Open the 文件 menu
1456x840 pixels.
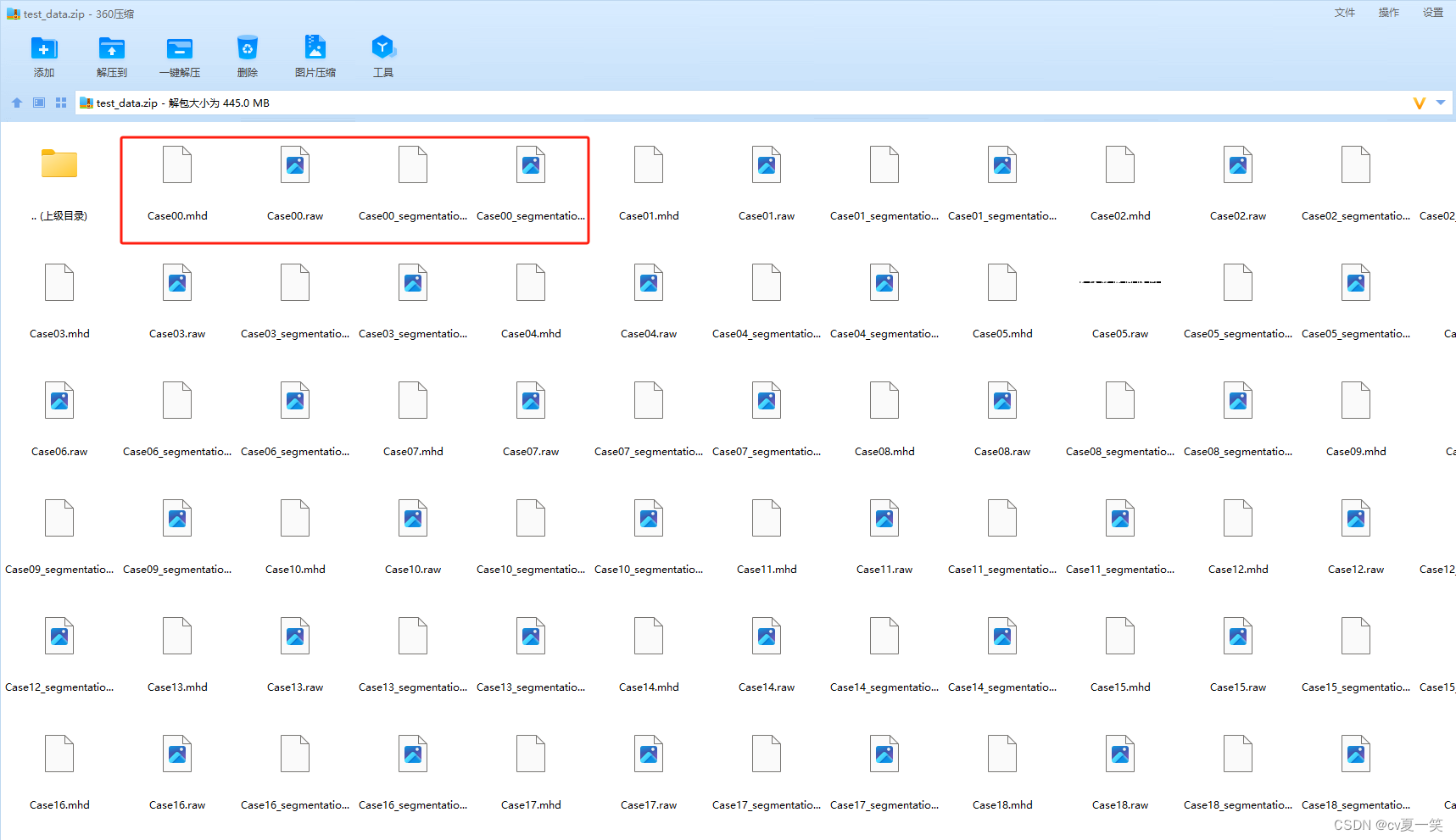(x=1345, y=13)
